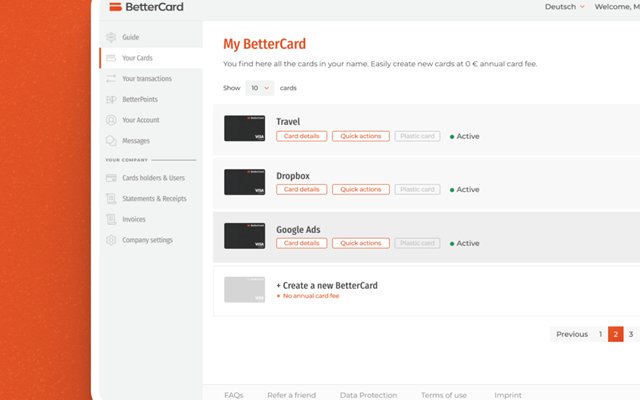
Task: Click the Travel card title
Action: point(288,122)
